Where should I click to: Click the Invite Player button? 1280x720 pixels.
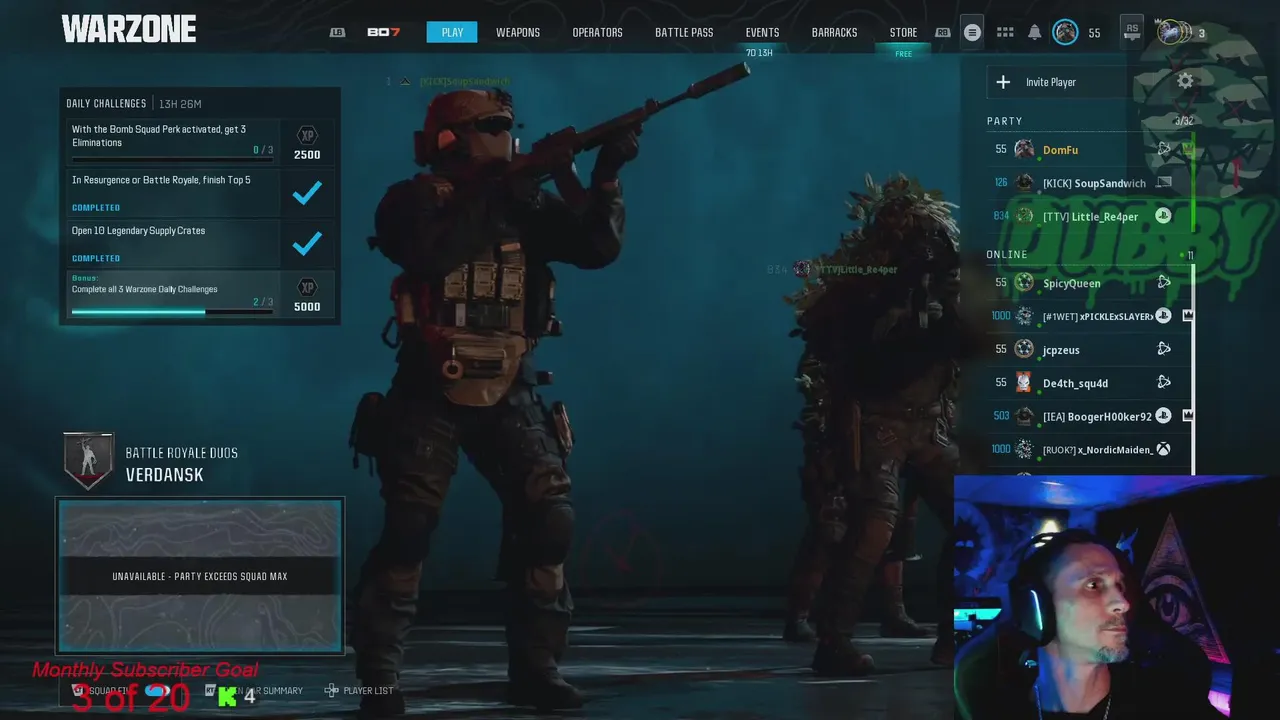tap(1063, 82)
